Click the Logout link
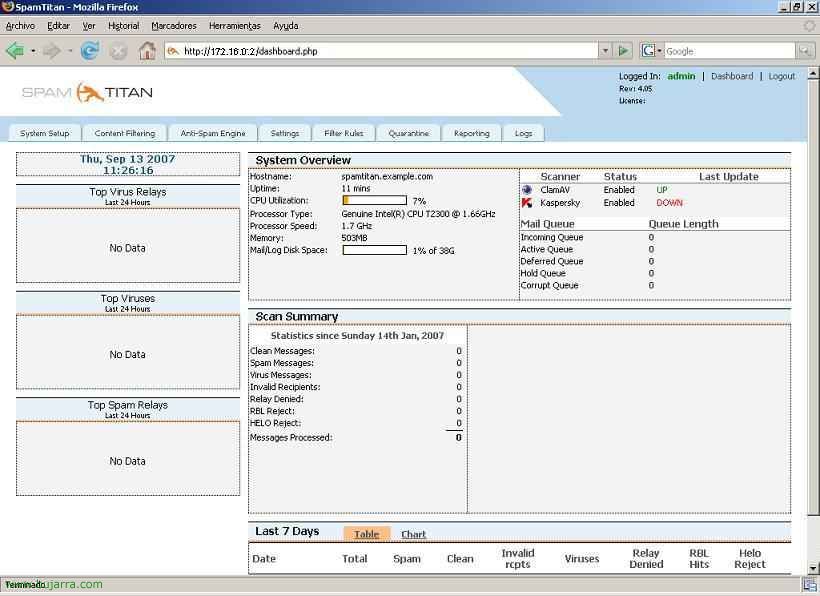The height and width of the screenshot is (596, 820). click(x=782, y=76)
